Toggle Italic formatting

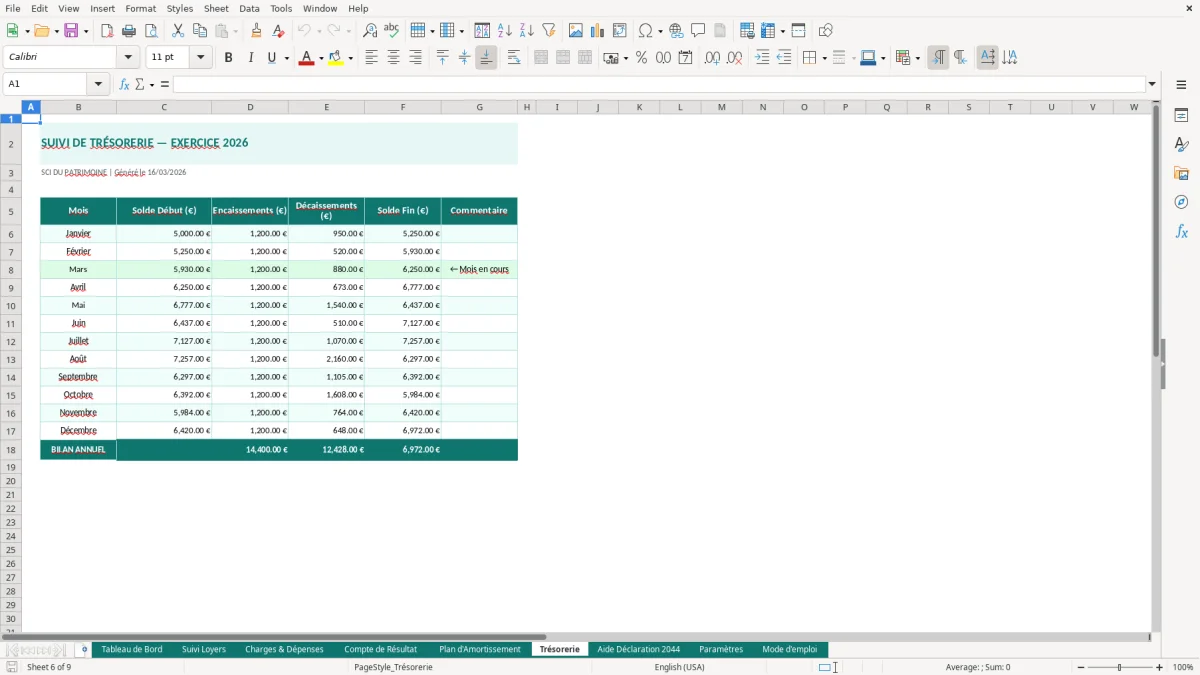click(250, 58)
